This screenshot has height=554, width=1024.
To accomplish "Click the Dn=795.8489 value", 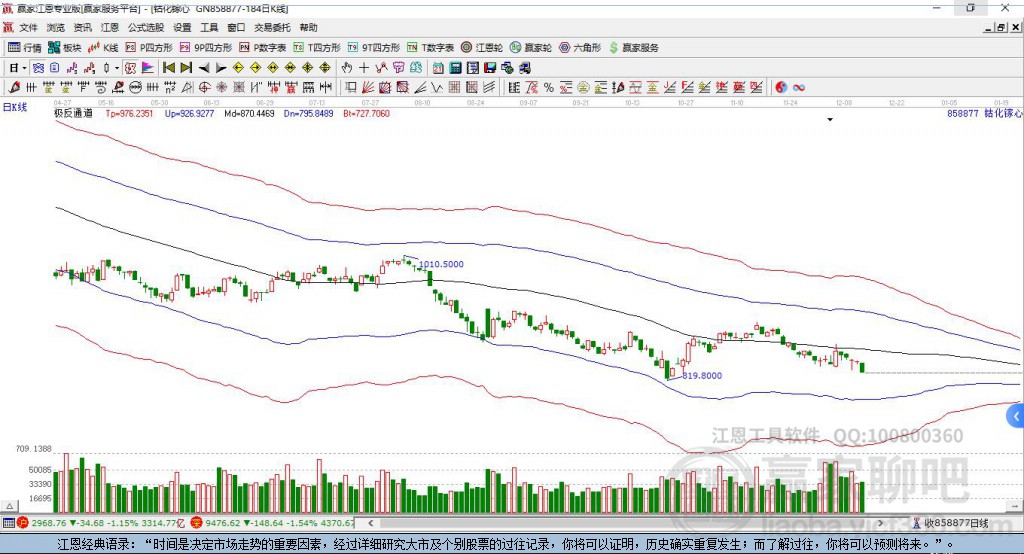I will [x=308, y=114].
